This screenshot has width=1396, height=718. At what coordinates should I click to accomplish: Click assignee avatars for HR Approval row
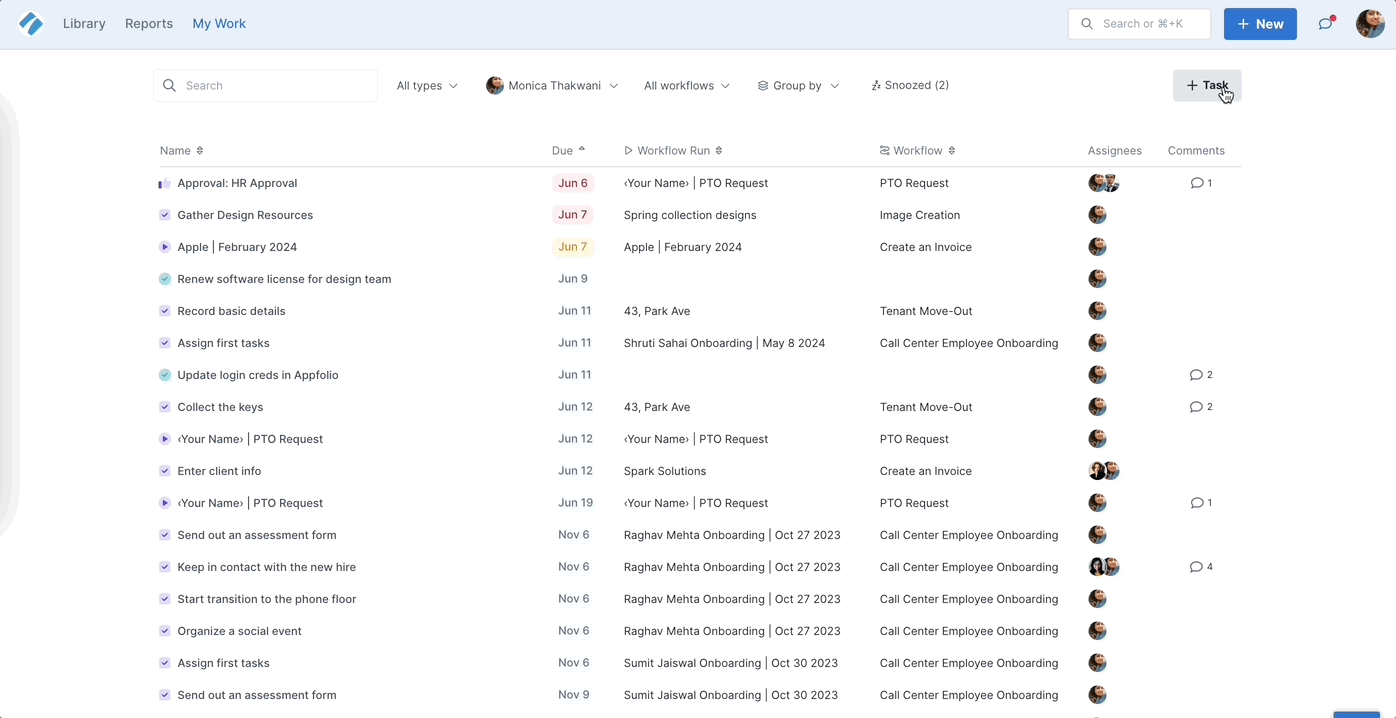[1103, 183]
